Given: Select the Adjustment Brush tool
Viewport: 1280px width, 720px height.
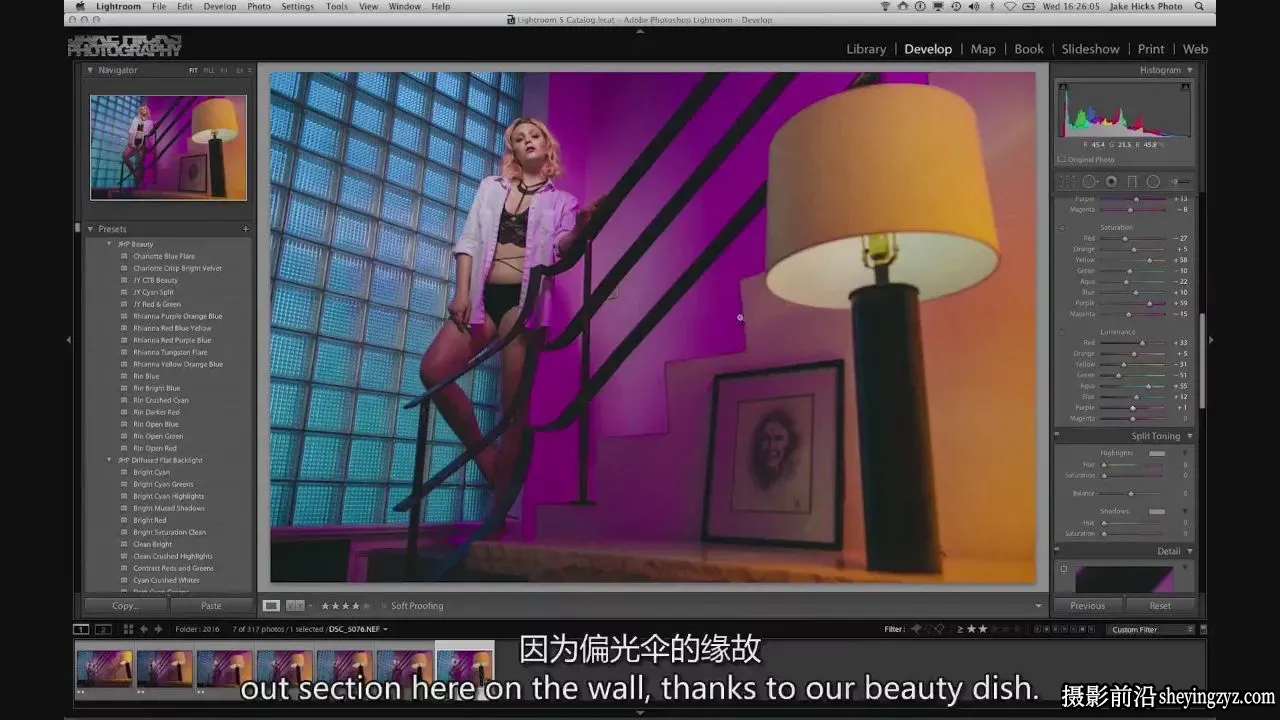Looking at the screenshot, I should pos(1180,182).
